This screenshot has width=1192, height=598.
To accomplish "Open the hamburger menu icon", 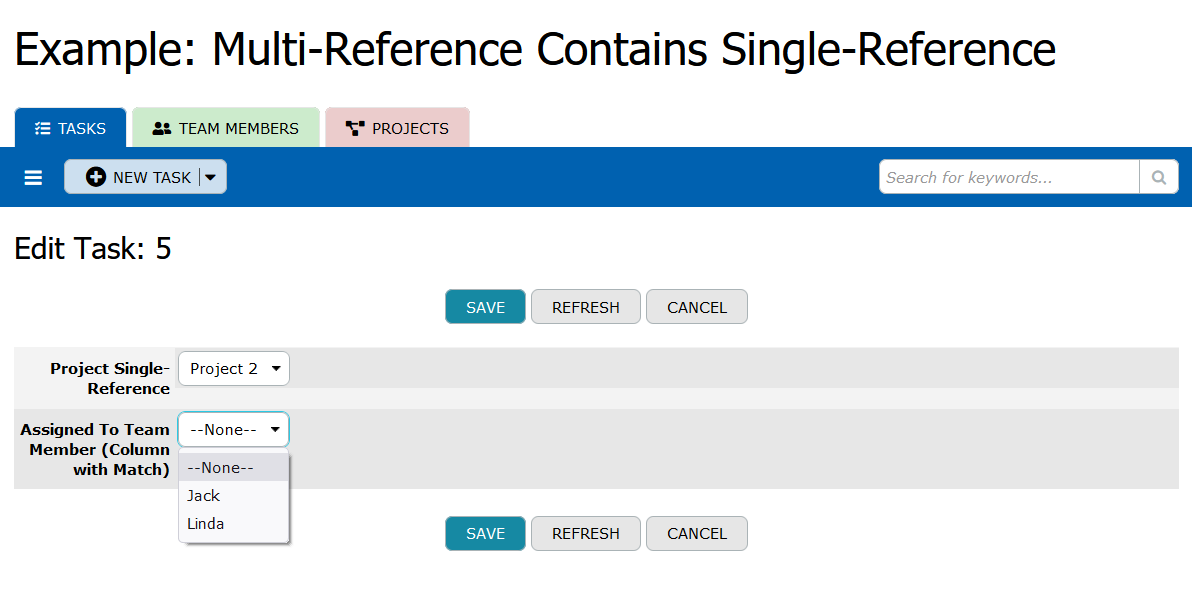I will (x=33, y=178).
